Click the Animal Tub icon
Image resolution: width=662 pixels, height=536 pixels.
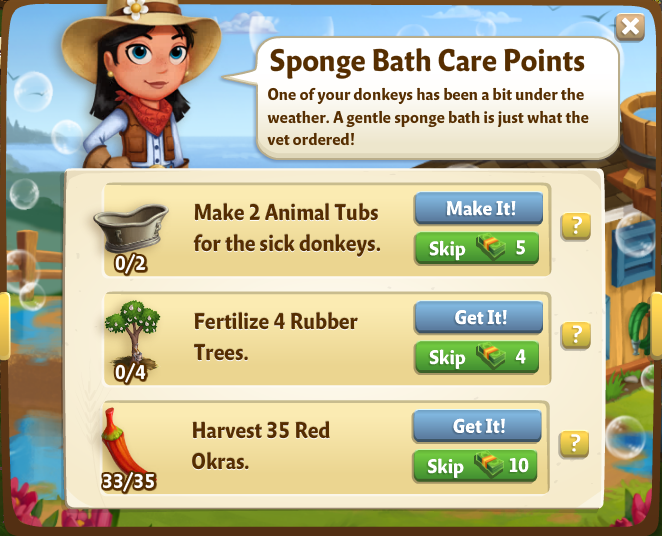pyautogui.click(x=131, y=228)
